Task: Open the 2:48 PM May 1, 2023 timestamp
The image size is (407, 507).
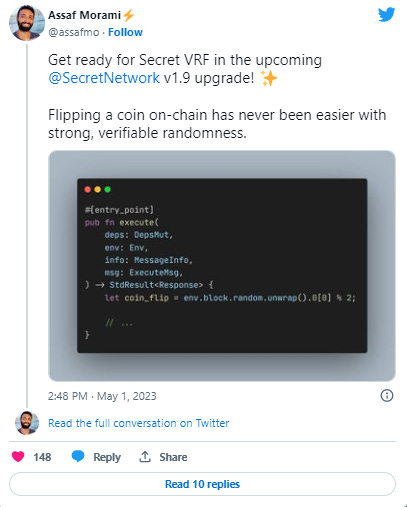Action: [102, 396]
